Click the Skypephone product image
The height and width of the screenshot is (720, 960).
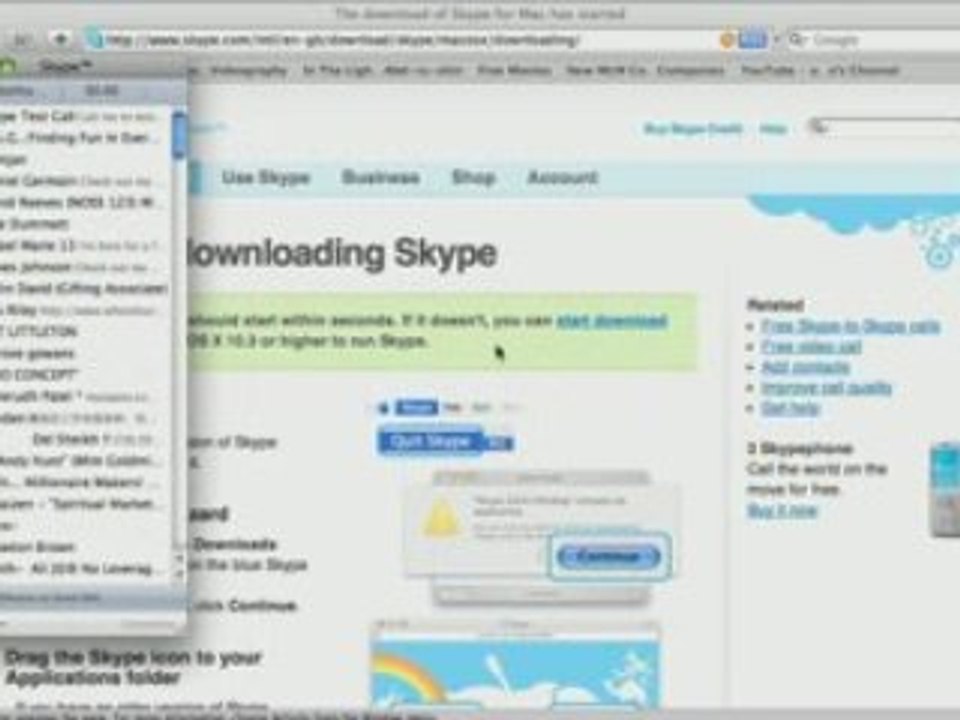945,490
